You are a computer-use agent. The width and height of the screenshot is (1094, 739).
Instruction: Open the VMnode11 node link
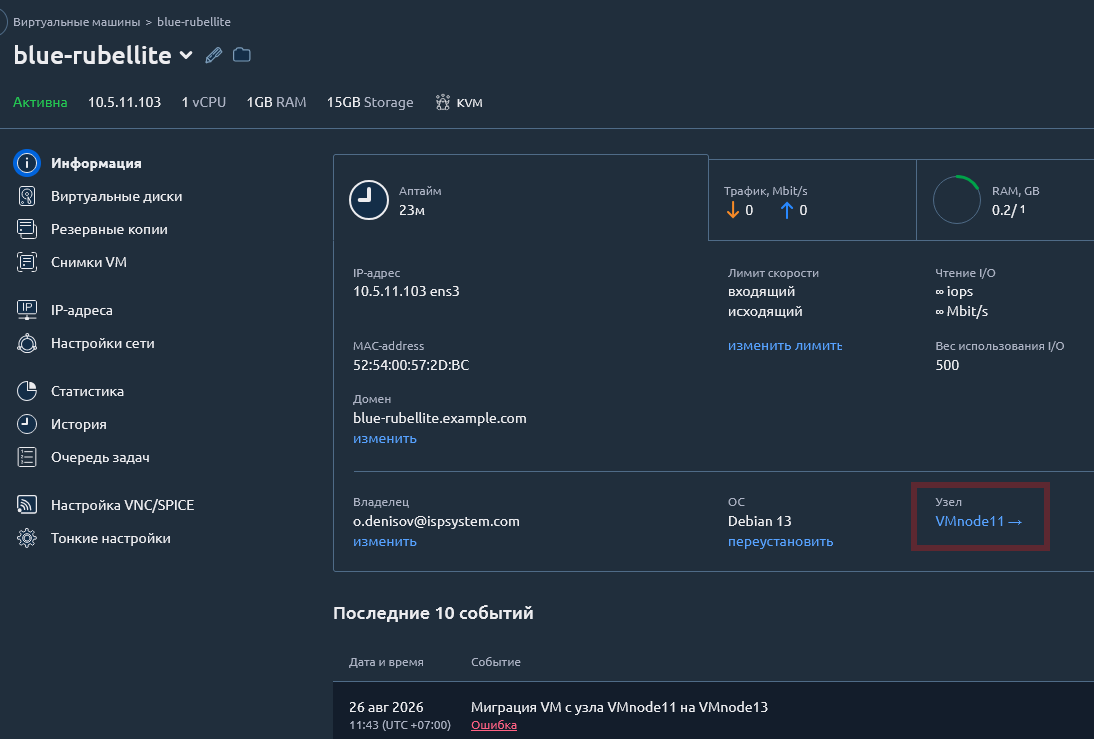[x=978, y=521]
